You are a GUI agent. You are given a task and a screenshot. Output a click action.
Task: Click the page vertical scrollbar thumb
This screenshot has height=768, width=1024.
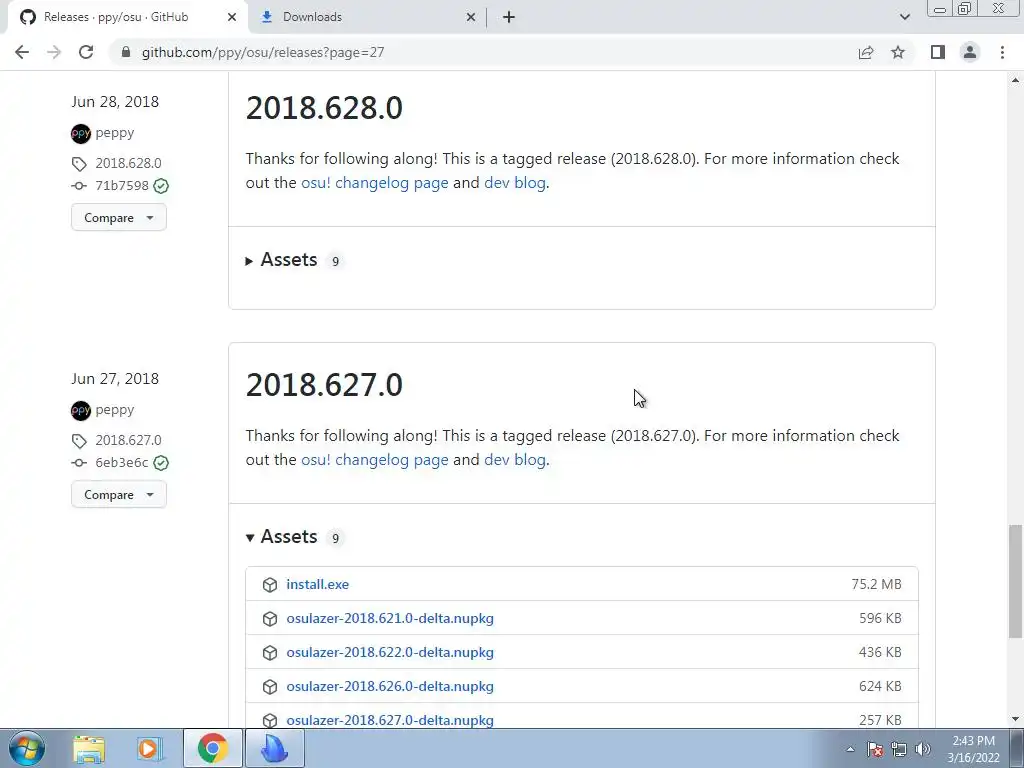pos(1015,581)
